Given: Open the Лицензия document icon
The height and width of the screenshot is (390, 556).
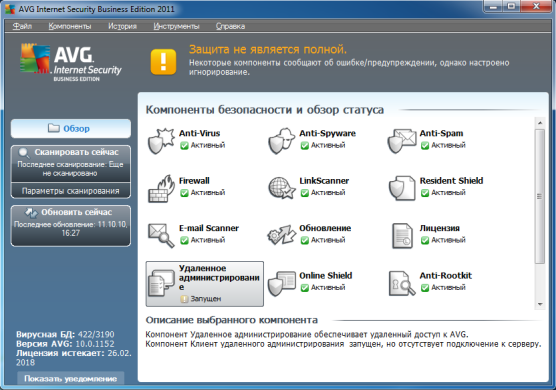Looking at the screenshot, I should tap(402, 235).
